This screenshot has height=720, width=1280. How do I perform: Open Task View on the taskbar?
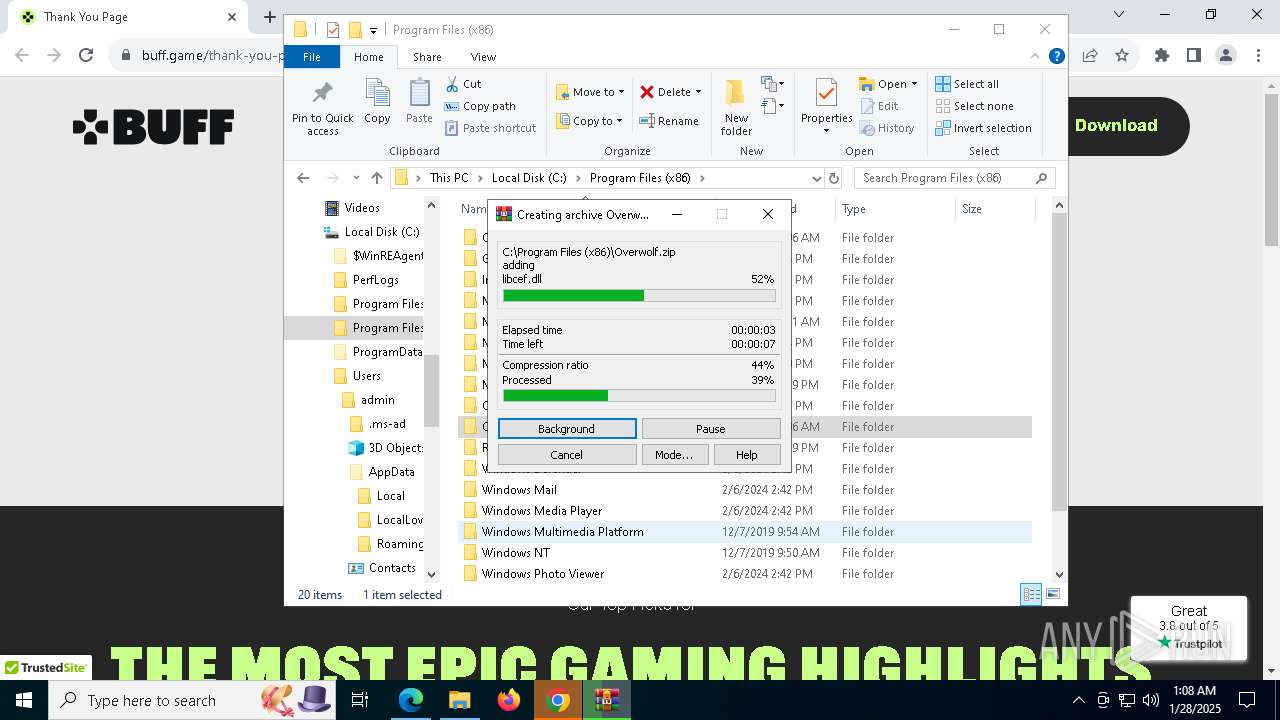click(360, 700)
